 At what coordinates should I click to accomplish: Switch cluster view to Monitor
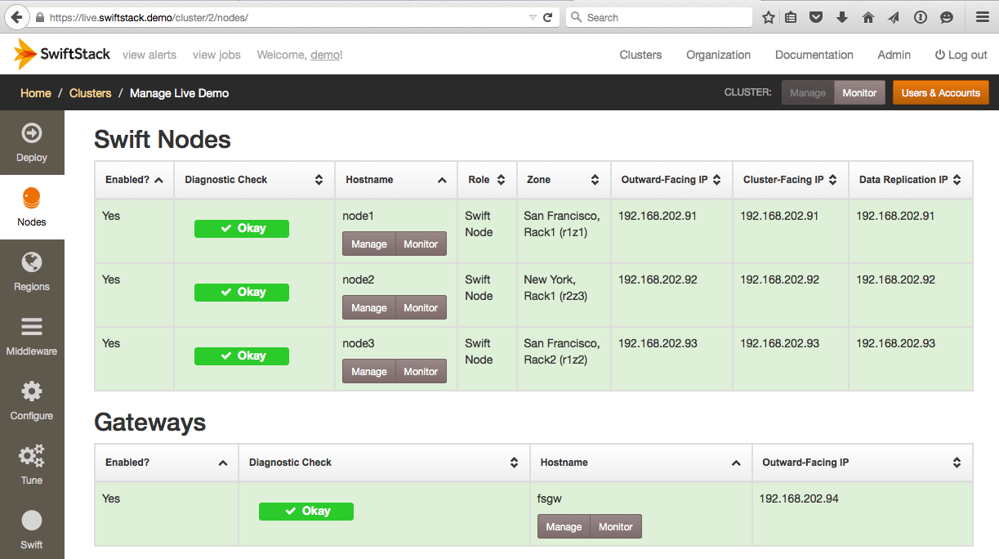(859, 92)
